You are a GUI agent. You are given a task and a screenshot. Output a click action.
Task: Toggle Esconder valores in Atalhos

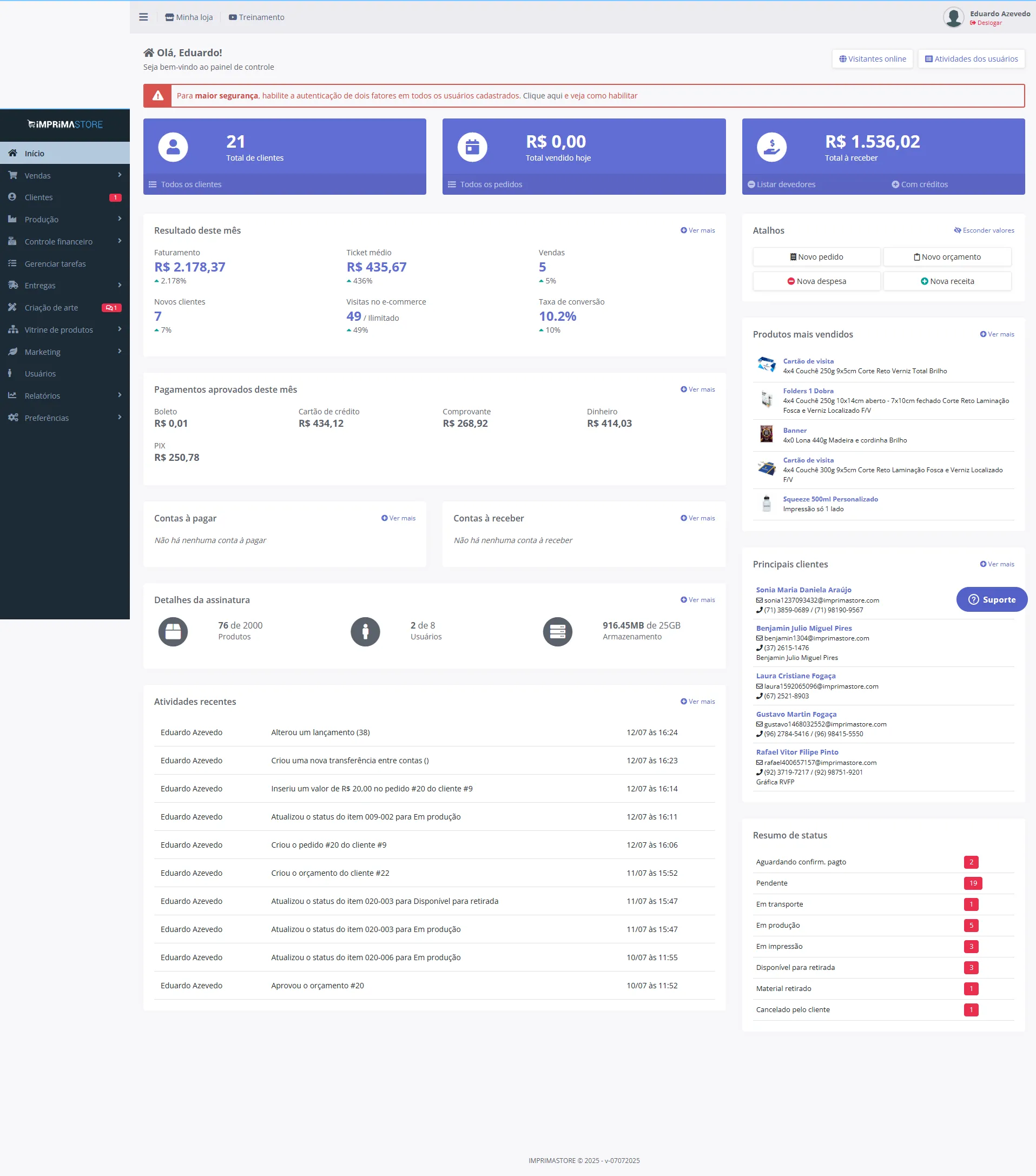(984, 231)
